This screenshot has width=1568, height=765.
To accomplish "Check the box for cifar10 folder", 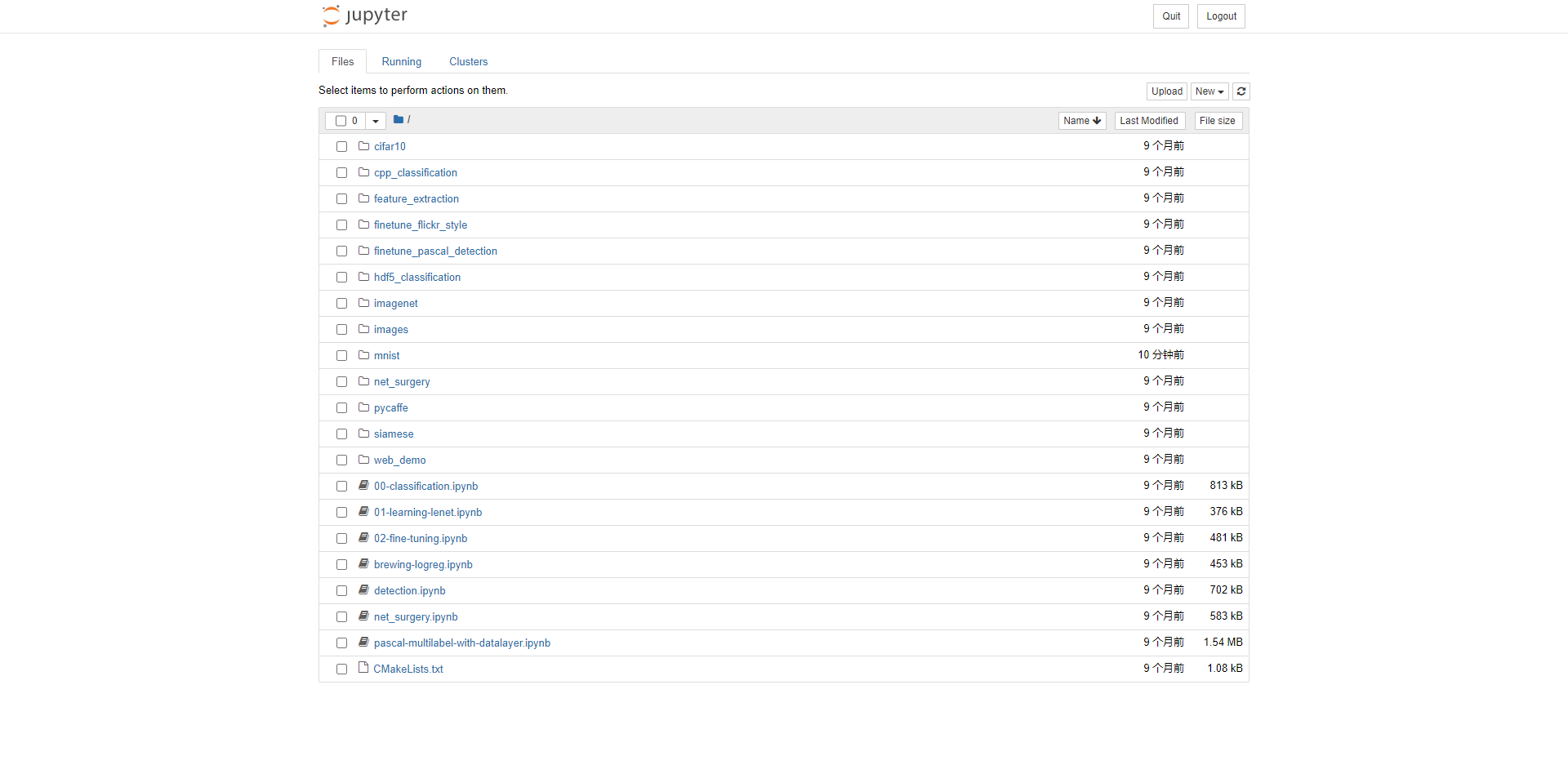I will (341, 147).
